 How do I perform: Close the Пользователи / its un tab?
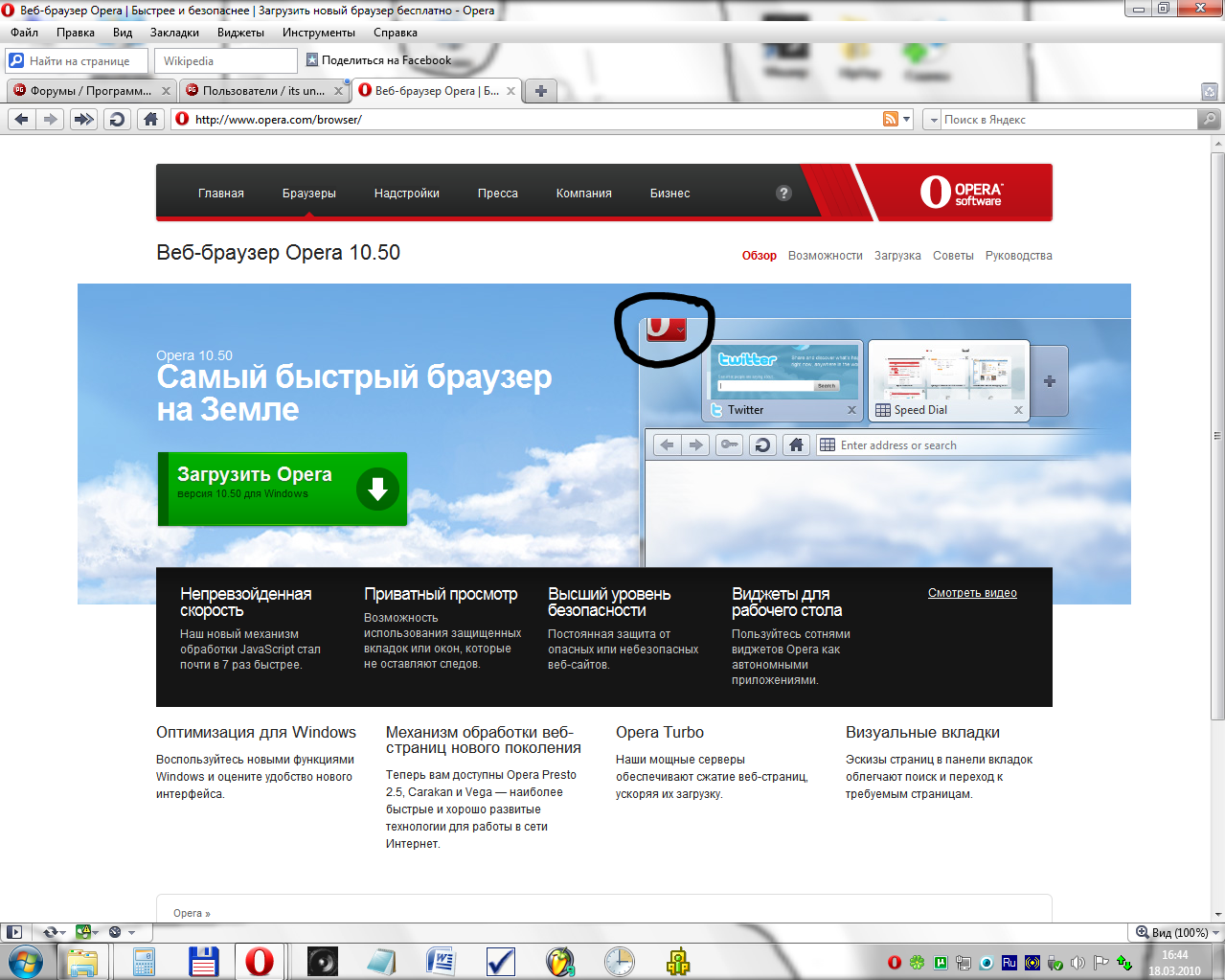pyautogui.click(x=338, y=91)
